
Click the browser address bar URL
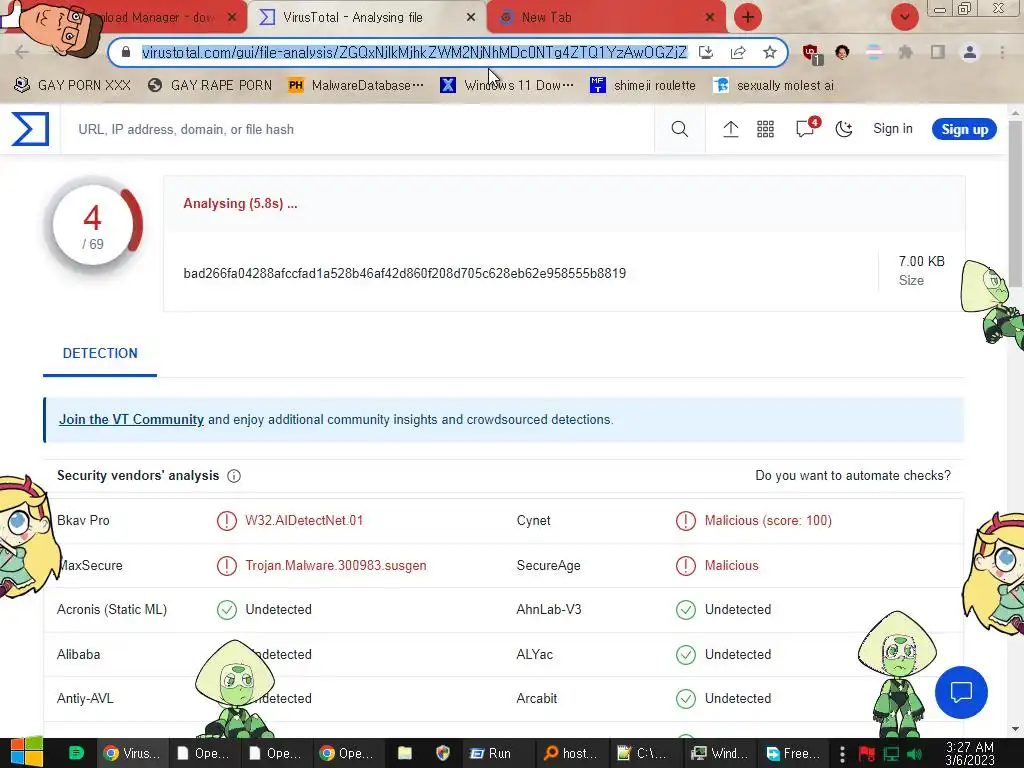pyautogui.click(x=414, y=52)
